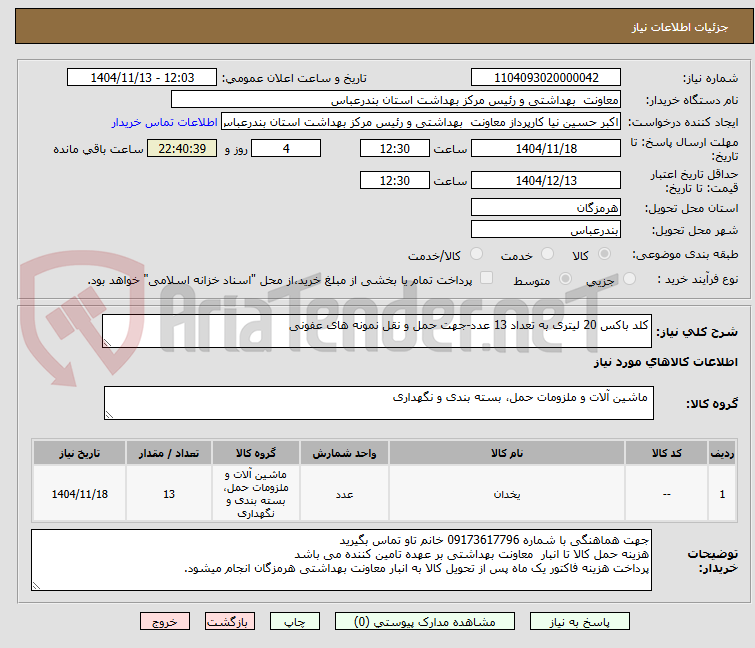Click the یخدان item name cell

(507, 494)
